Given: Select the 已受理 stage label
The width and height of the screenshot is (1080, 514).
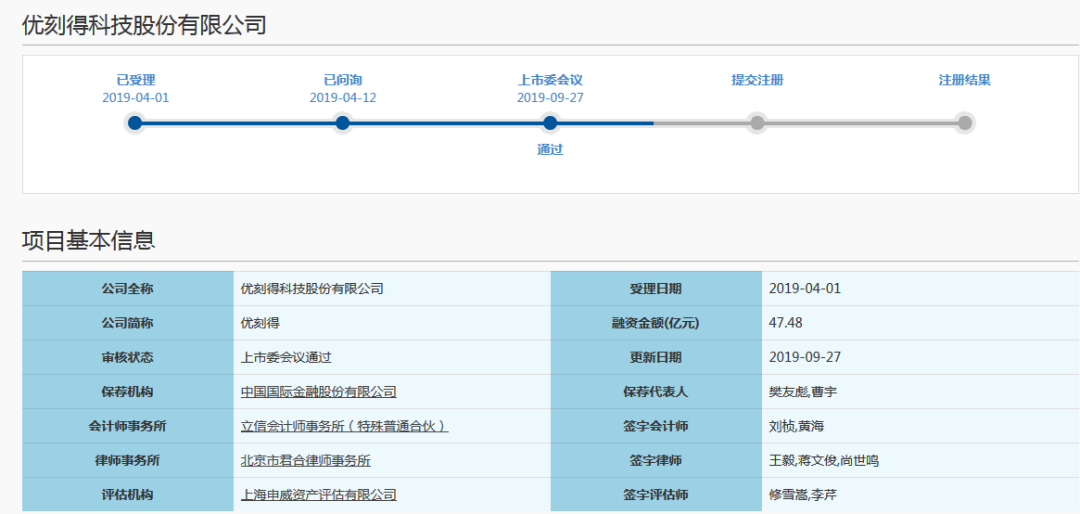Looking at the screenshot, I should coord(136,80).
